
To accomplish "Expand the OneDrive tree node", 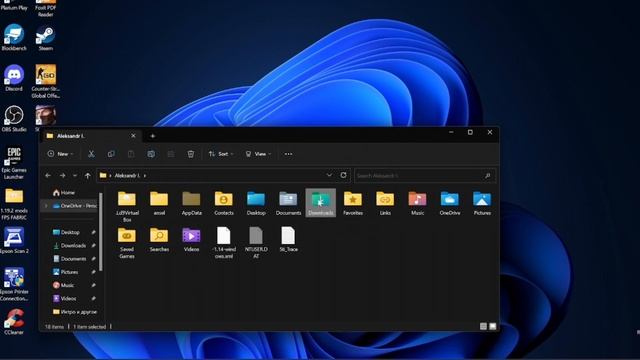I will [46, 206].
